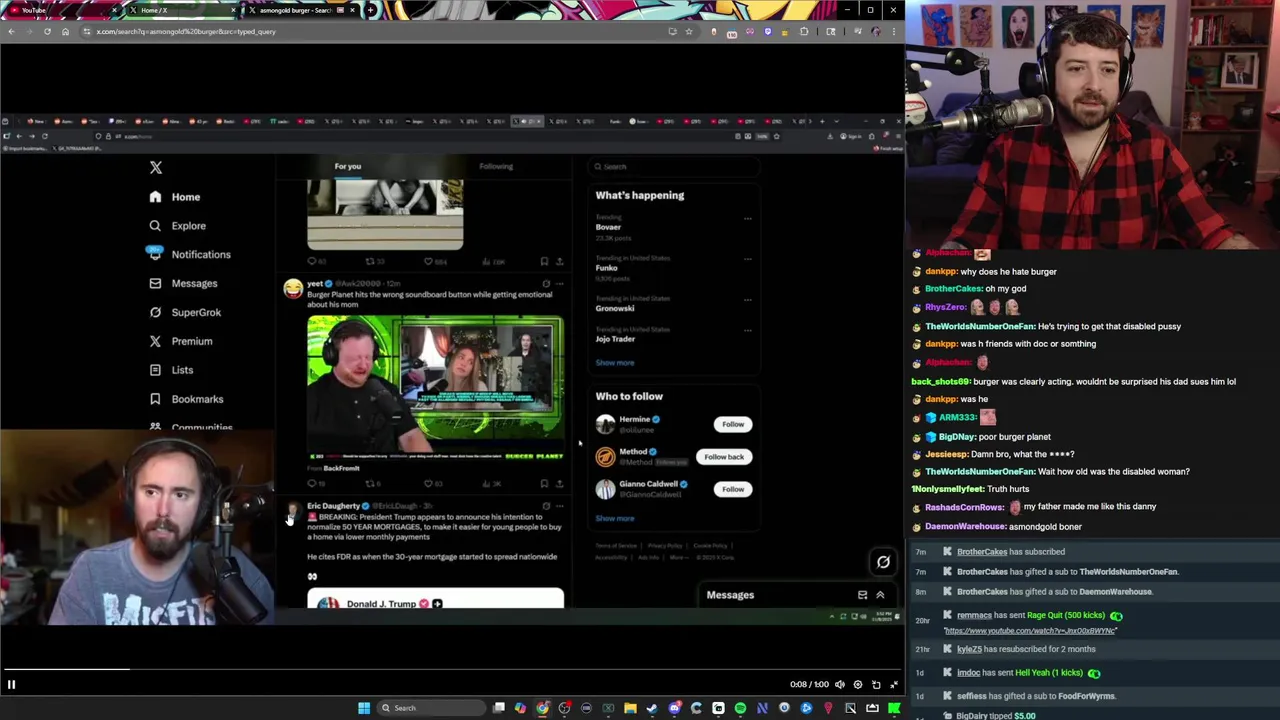The height and width of the screenshot is (720, 1280).
Task: Click the browser back arrow
Action: point(11,31)
